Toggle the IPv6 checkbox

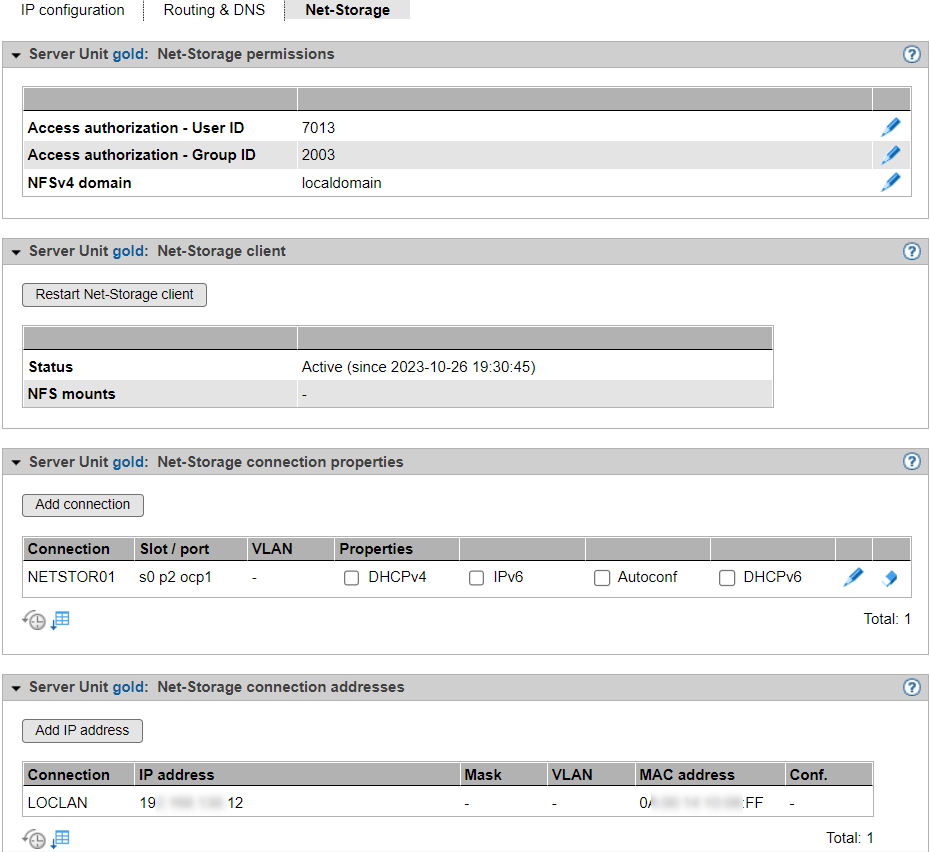pos(477,578)
